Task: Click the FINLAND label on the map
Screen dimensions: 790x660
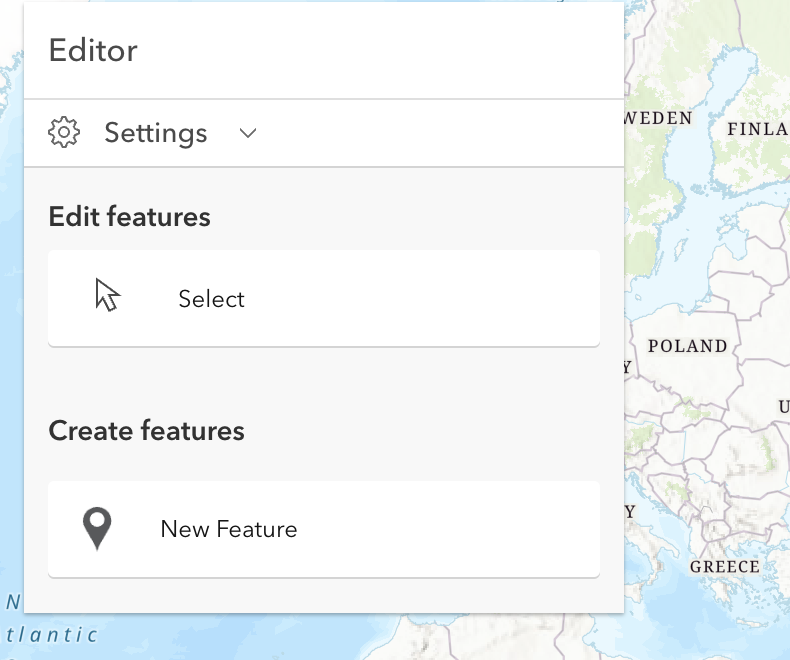Action: point(759,129)
